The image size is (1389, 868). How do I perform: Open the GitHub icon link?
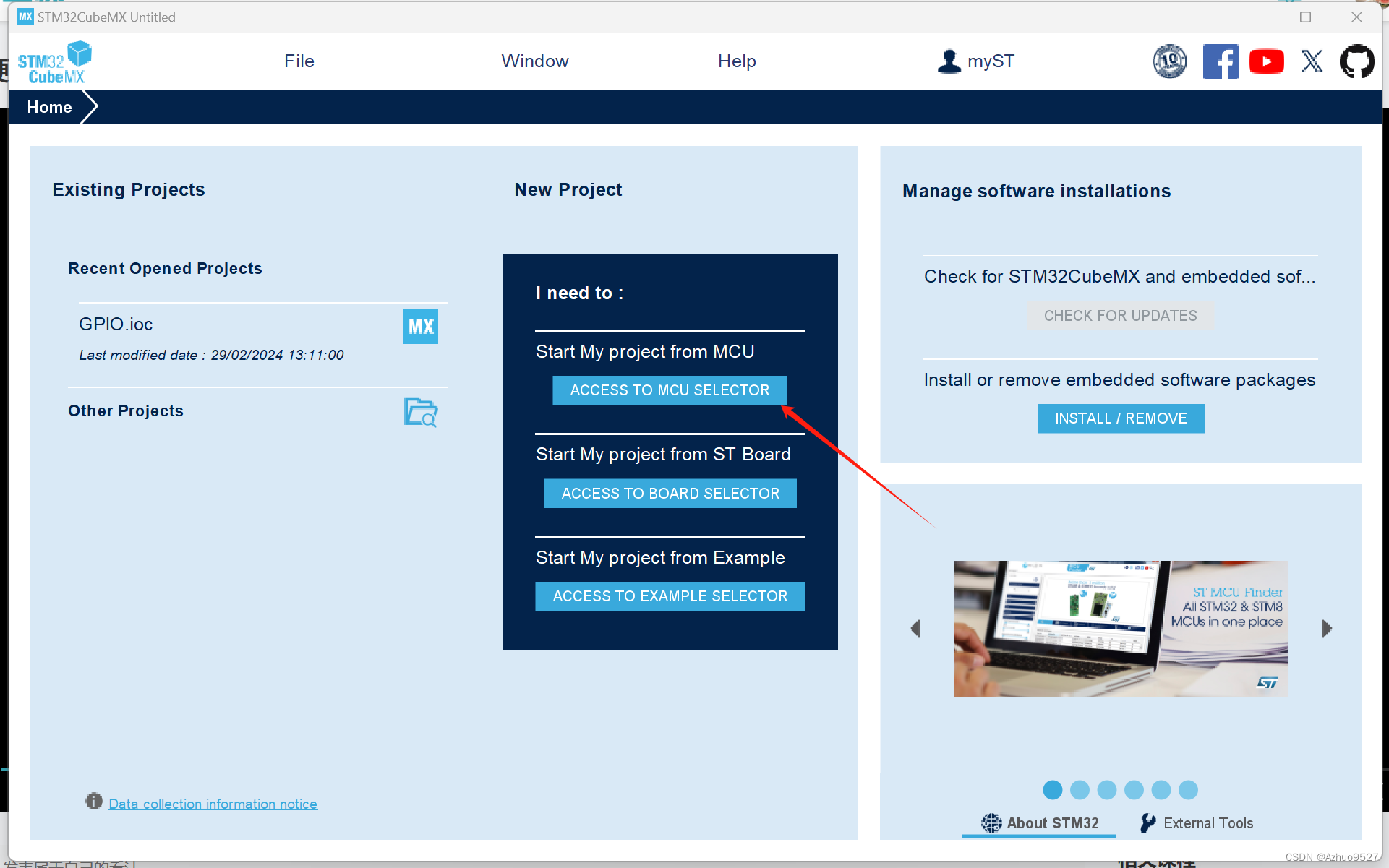click(x=1356, y=61)
